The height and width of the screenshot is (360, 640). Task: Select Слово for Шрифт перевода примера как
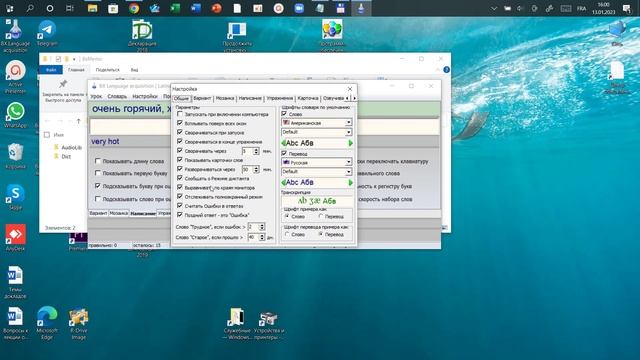(x=287, y=234)
